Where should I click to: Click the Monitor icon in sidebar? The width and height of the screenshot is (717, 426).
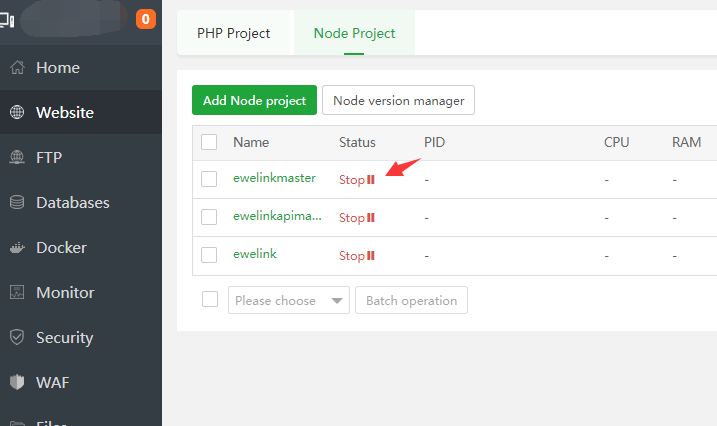point(17,293)
